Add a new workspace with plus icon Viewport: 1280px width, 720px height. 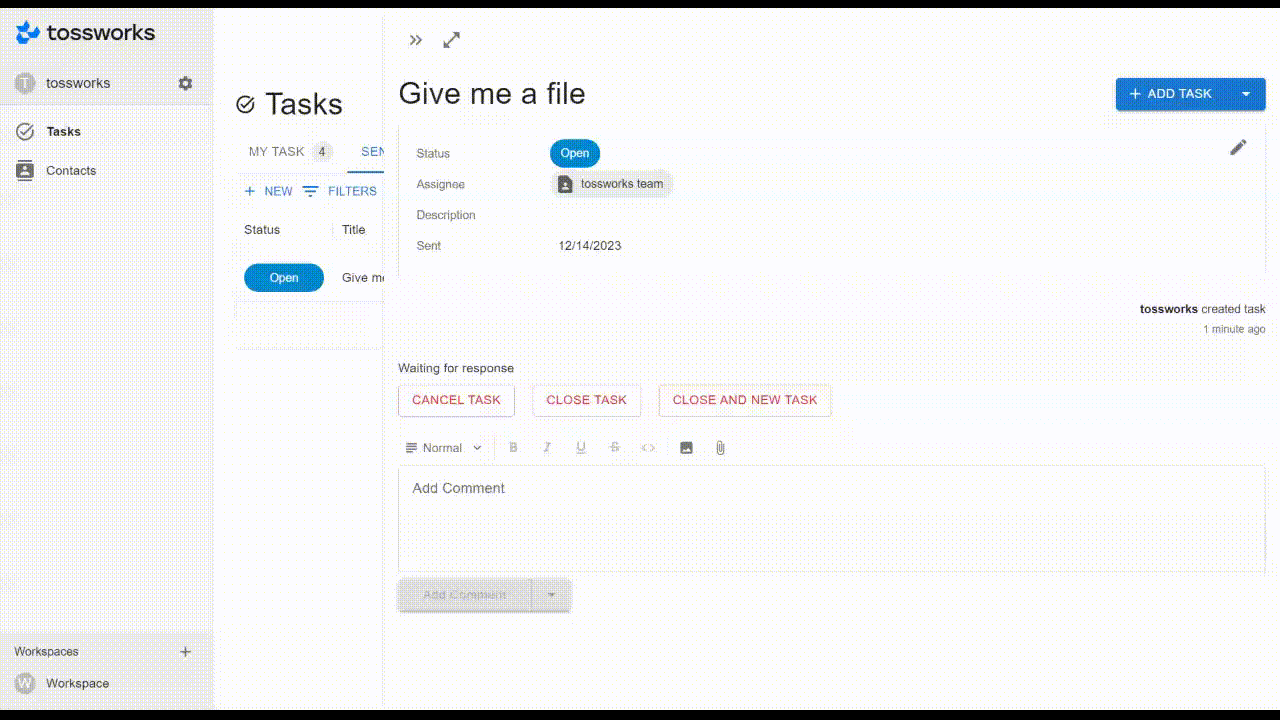(x=185, y=652)
